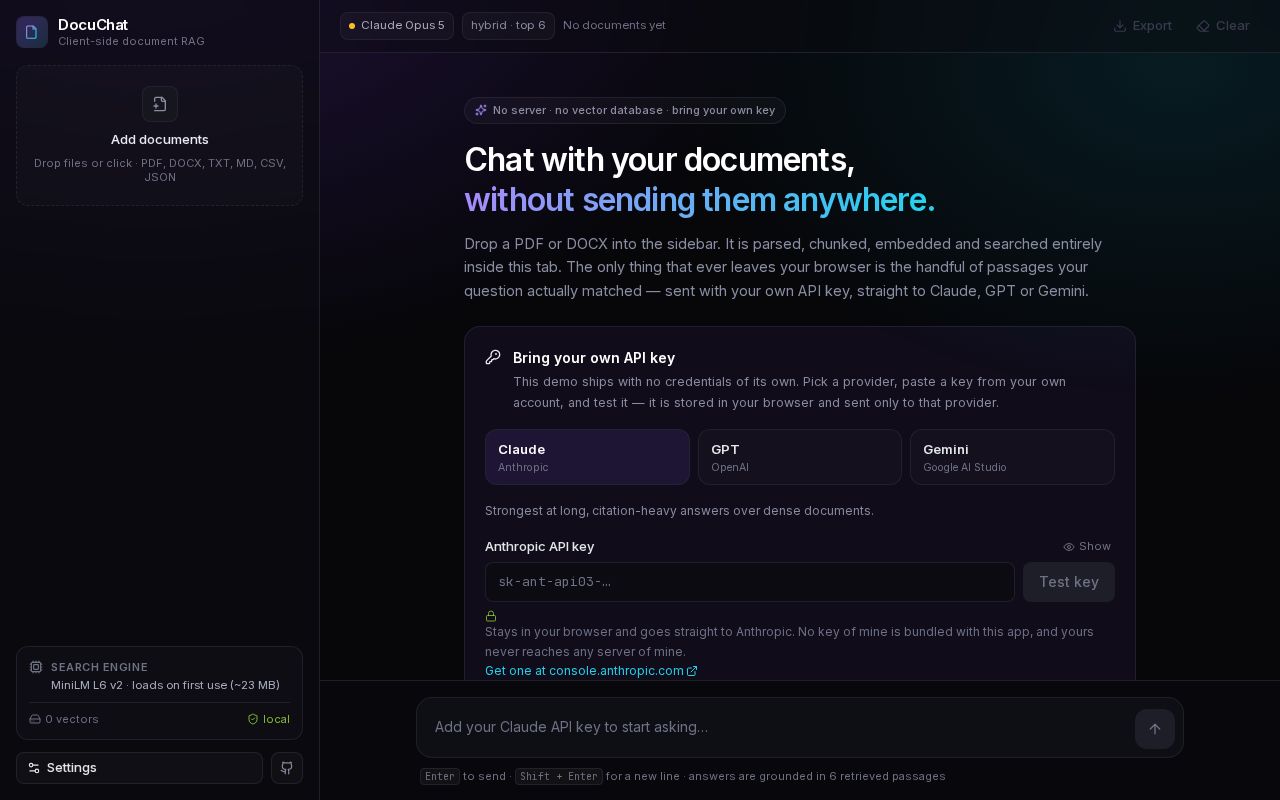The height and width of the screenshot is (800, 1280).
Task: Open the hybrid top 6 retrieval chip
Action: coord(508,26)
